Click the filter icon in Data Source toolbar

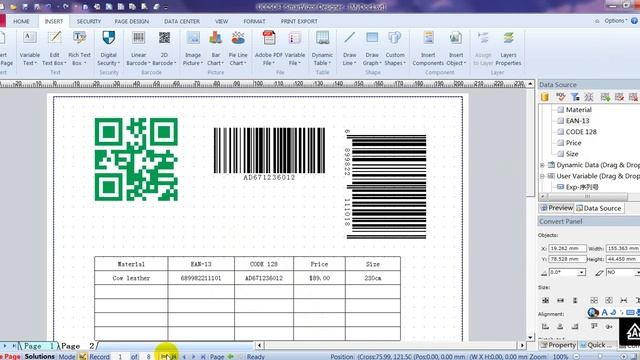(575, 97)
